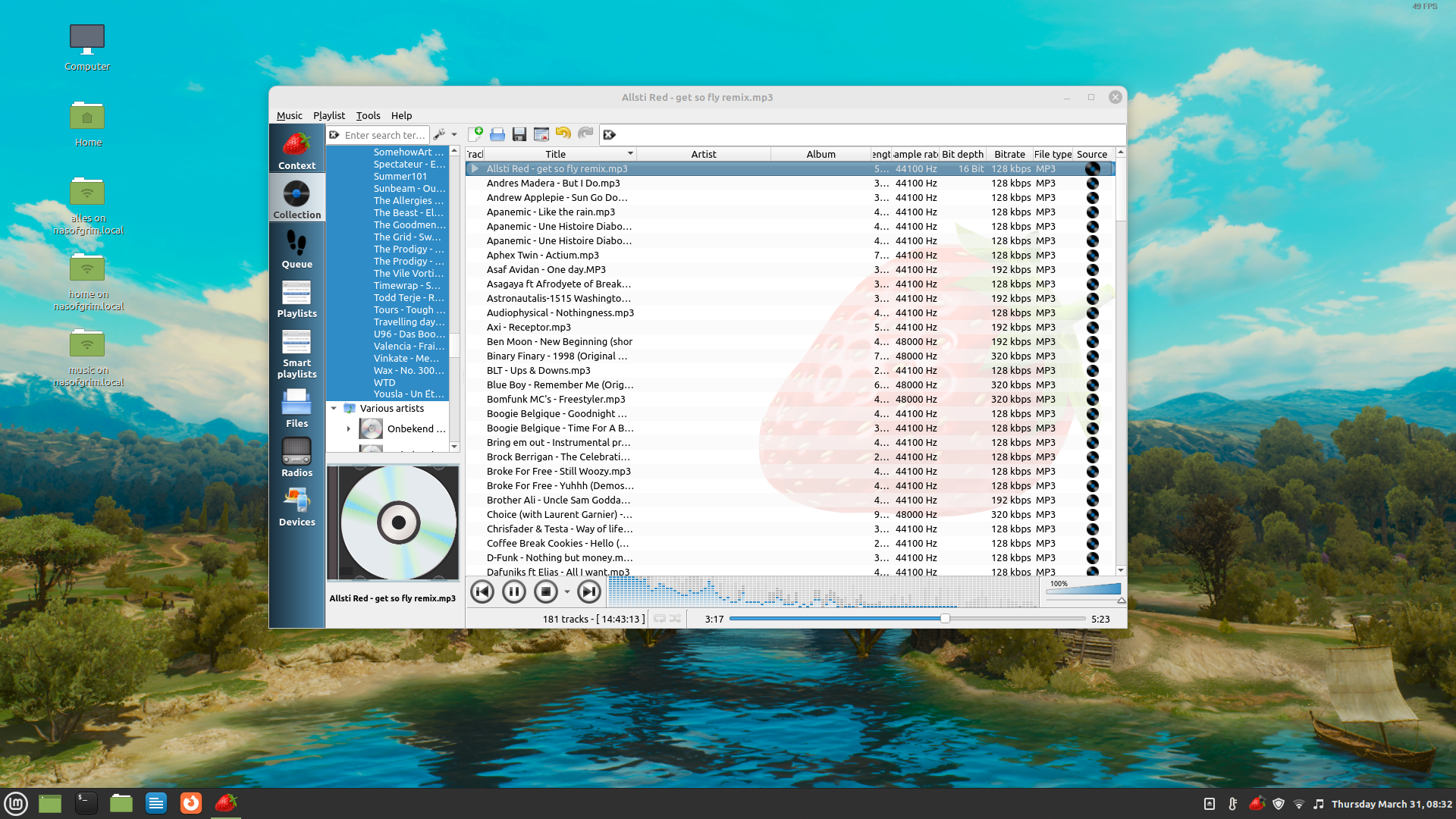Open the stop-after options dropdown arrow

[x=566, y=592]
